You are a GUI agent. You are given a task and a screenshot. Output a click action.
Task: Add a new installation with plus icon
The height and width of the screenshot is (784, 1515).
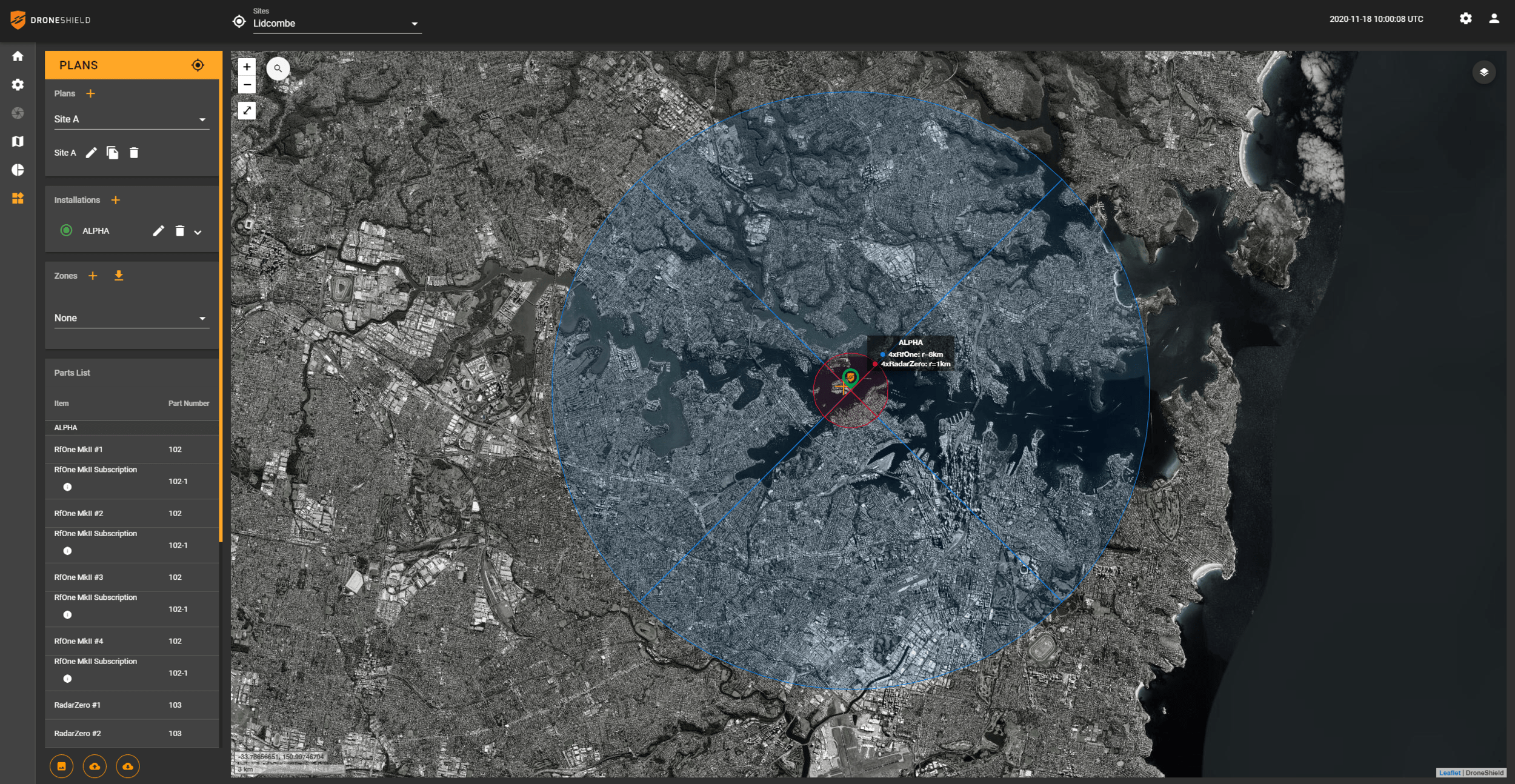click(x=116, y=200)
